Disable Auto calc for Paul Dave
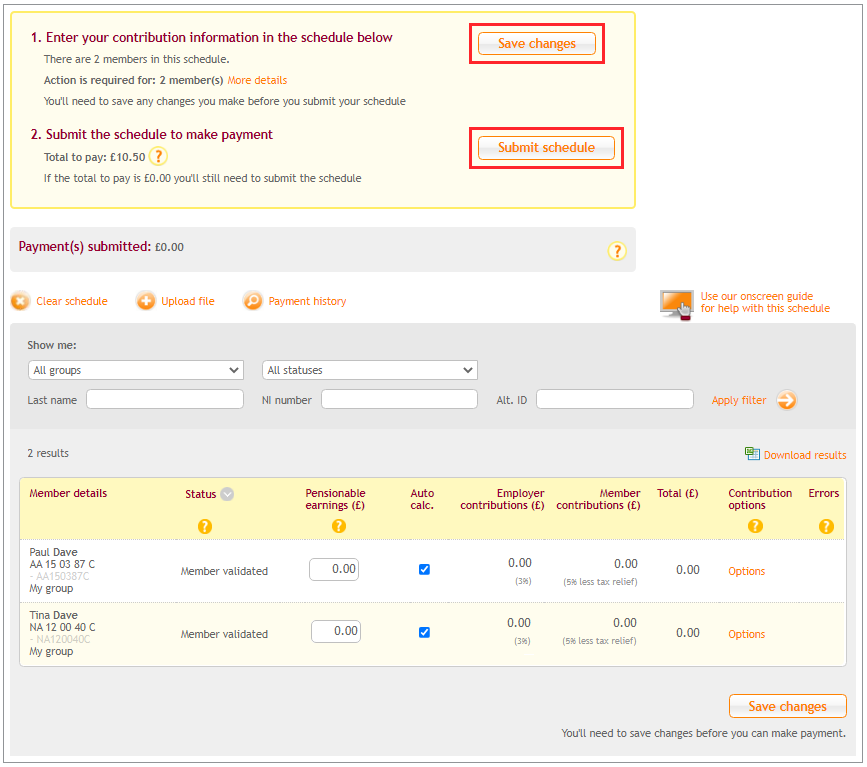 tap(424, 569)
